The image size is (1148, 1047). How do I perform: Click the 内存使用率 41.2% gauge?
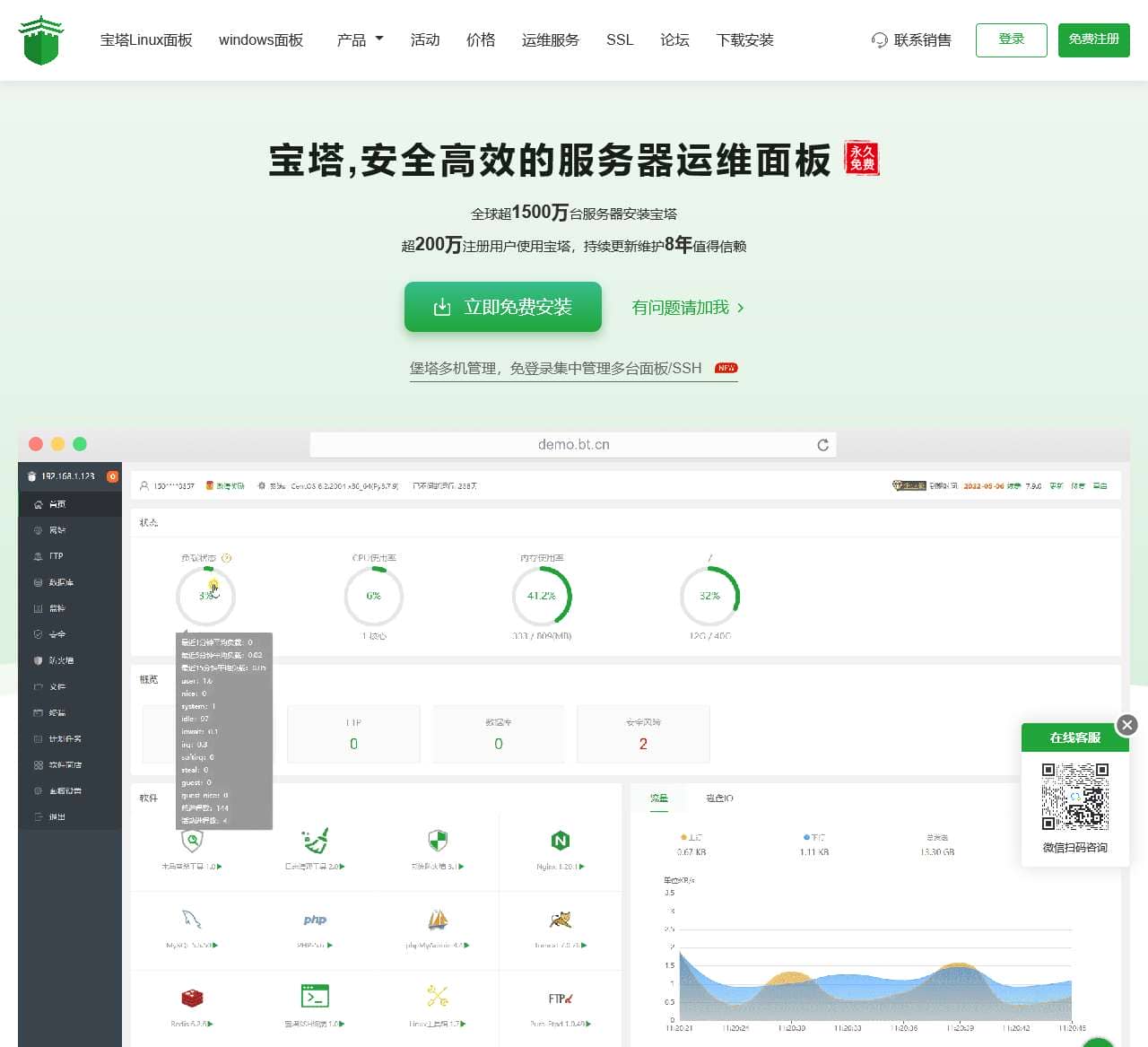542,596
